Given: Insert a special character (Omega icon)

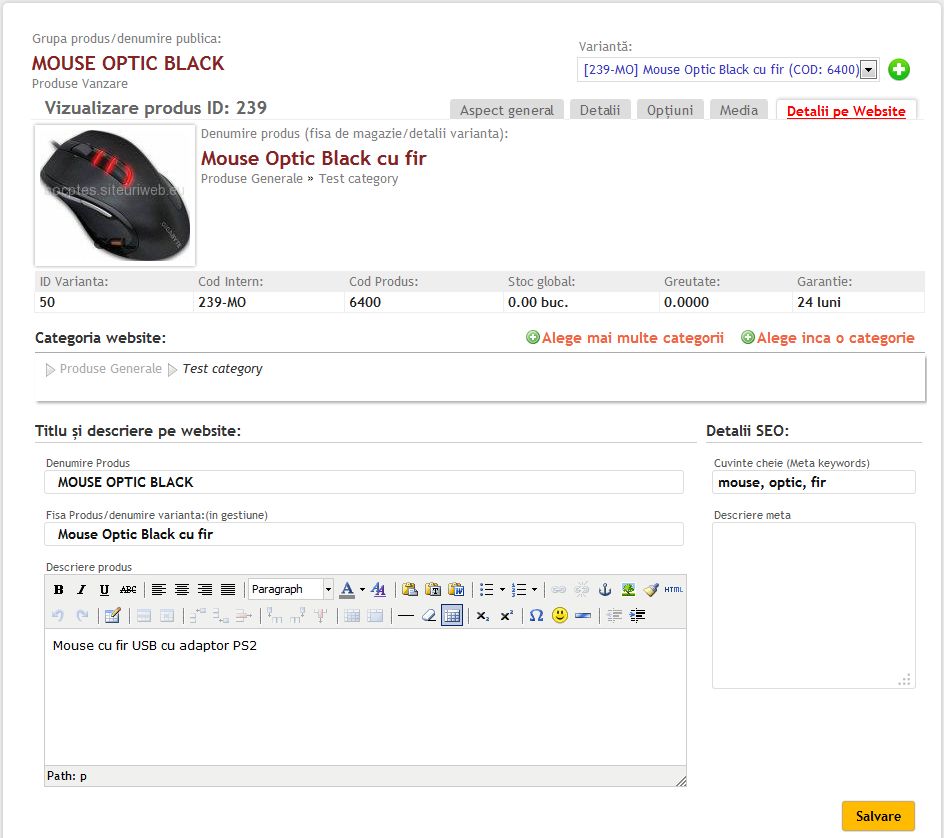Looking at the screenshot, I should [536, 616].
